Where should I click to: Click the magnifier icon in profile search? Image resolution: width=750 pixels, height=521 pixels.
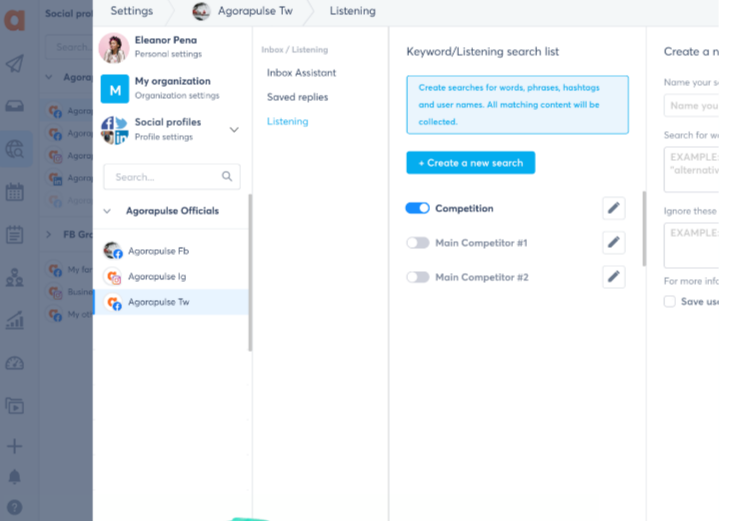tap(227, 177)
